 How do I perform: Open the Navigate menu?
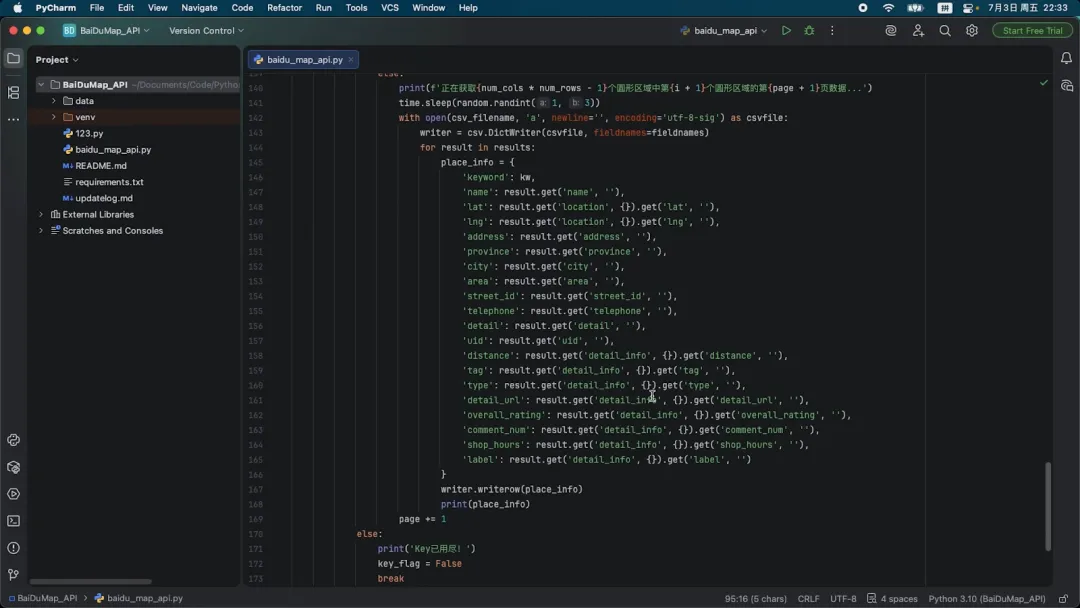point(199,8)
